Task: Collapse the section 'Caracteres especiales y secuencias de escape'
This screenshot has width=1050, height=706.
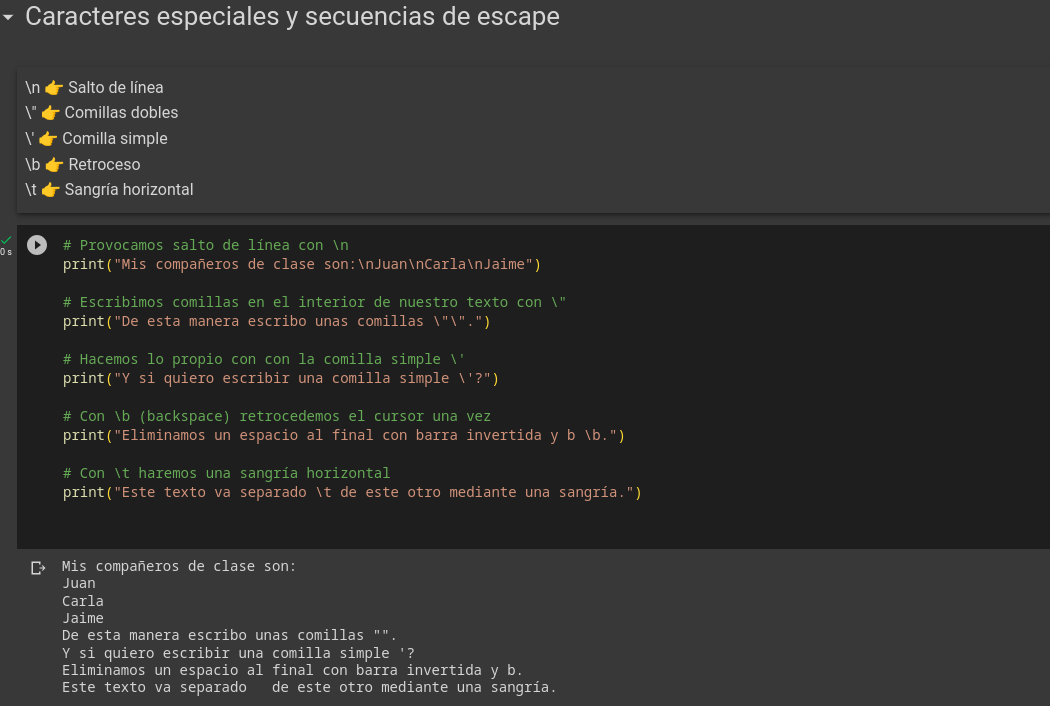Action: coord(9,17)
